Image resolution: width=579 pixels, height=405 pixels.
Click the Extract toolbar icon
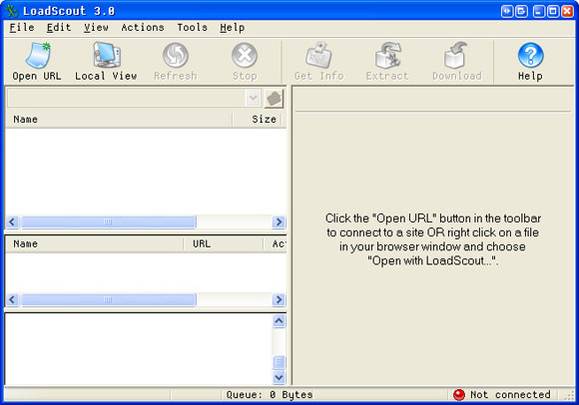pyautogui.click(x=387, y=61)
